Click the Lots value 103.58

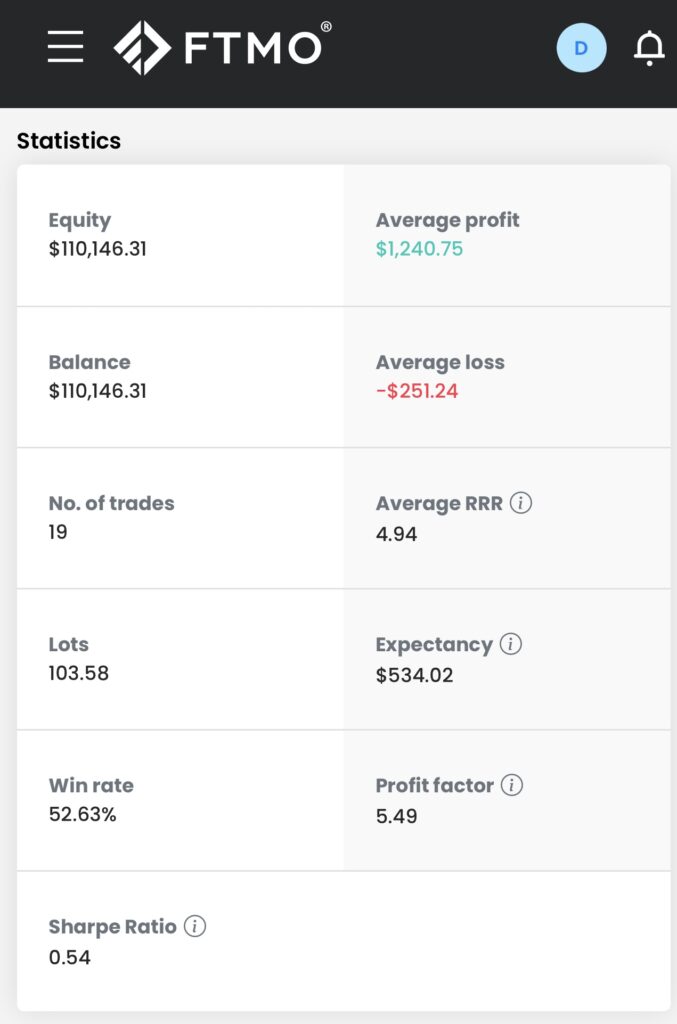click(79, 673)
